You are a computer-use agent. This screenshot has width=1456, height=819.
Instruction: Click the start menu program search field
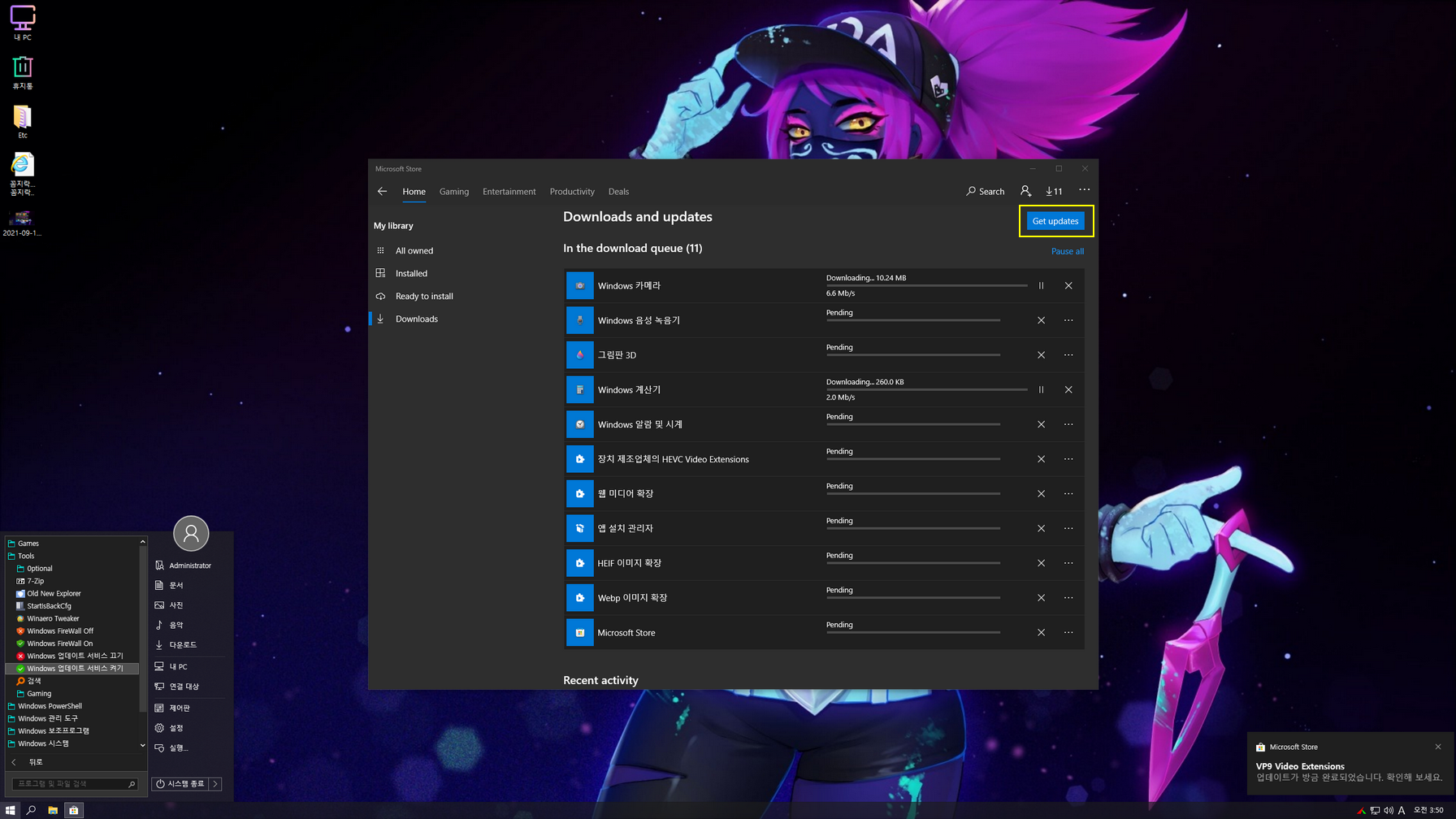[75, 784]
